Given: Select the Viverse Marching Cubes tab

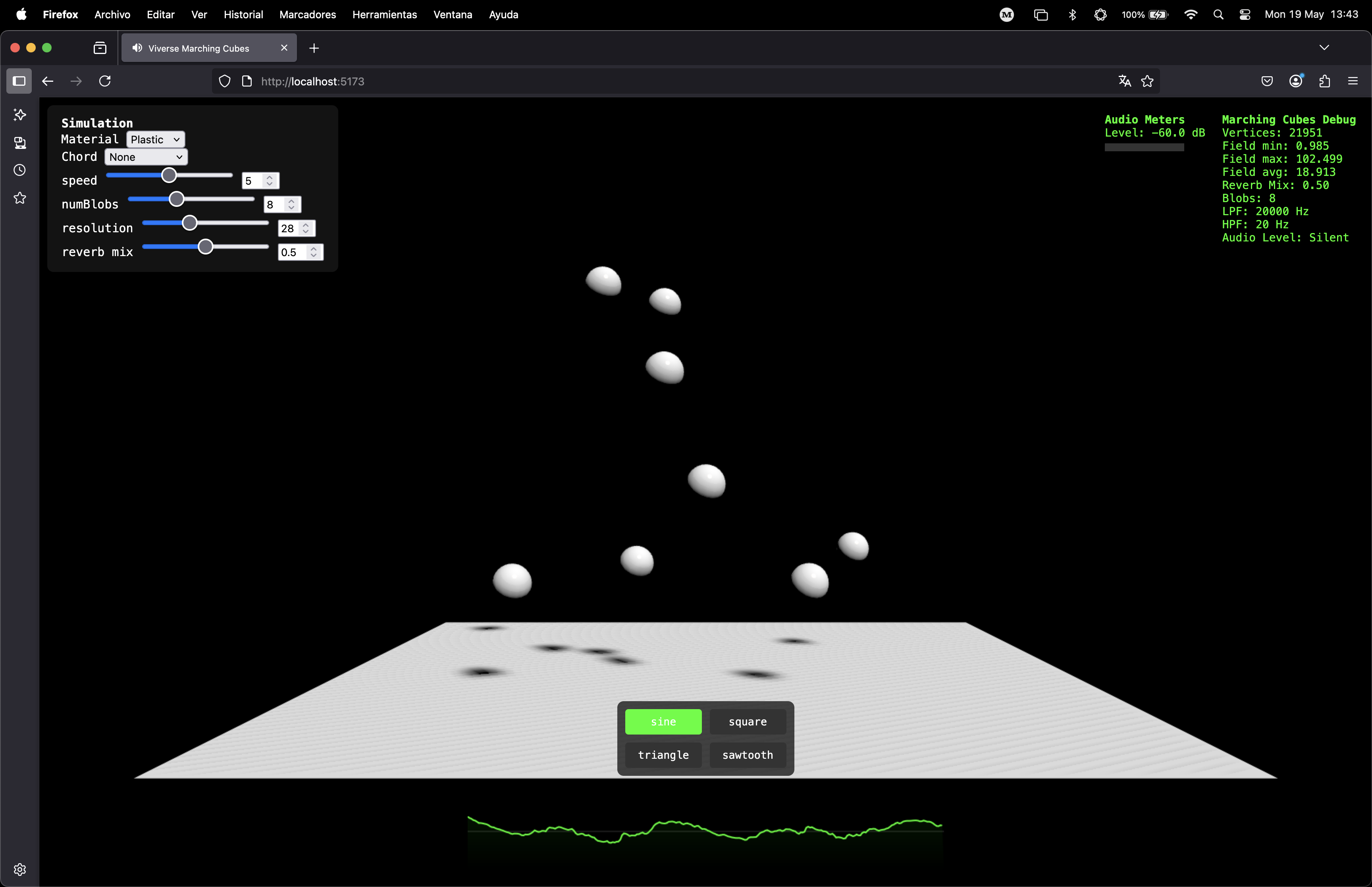Looking at the screenshot, I should coord(198,48).
